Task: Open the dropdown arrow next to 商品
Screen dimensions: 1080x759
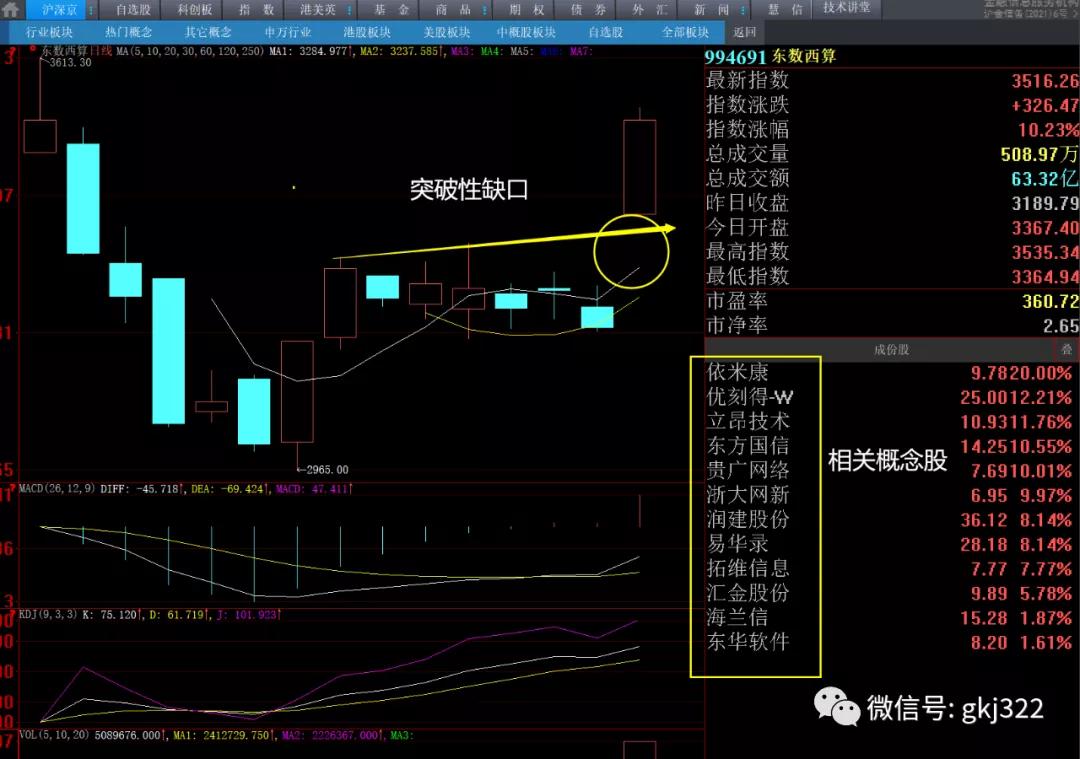Action: coord(486,10)
